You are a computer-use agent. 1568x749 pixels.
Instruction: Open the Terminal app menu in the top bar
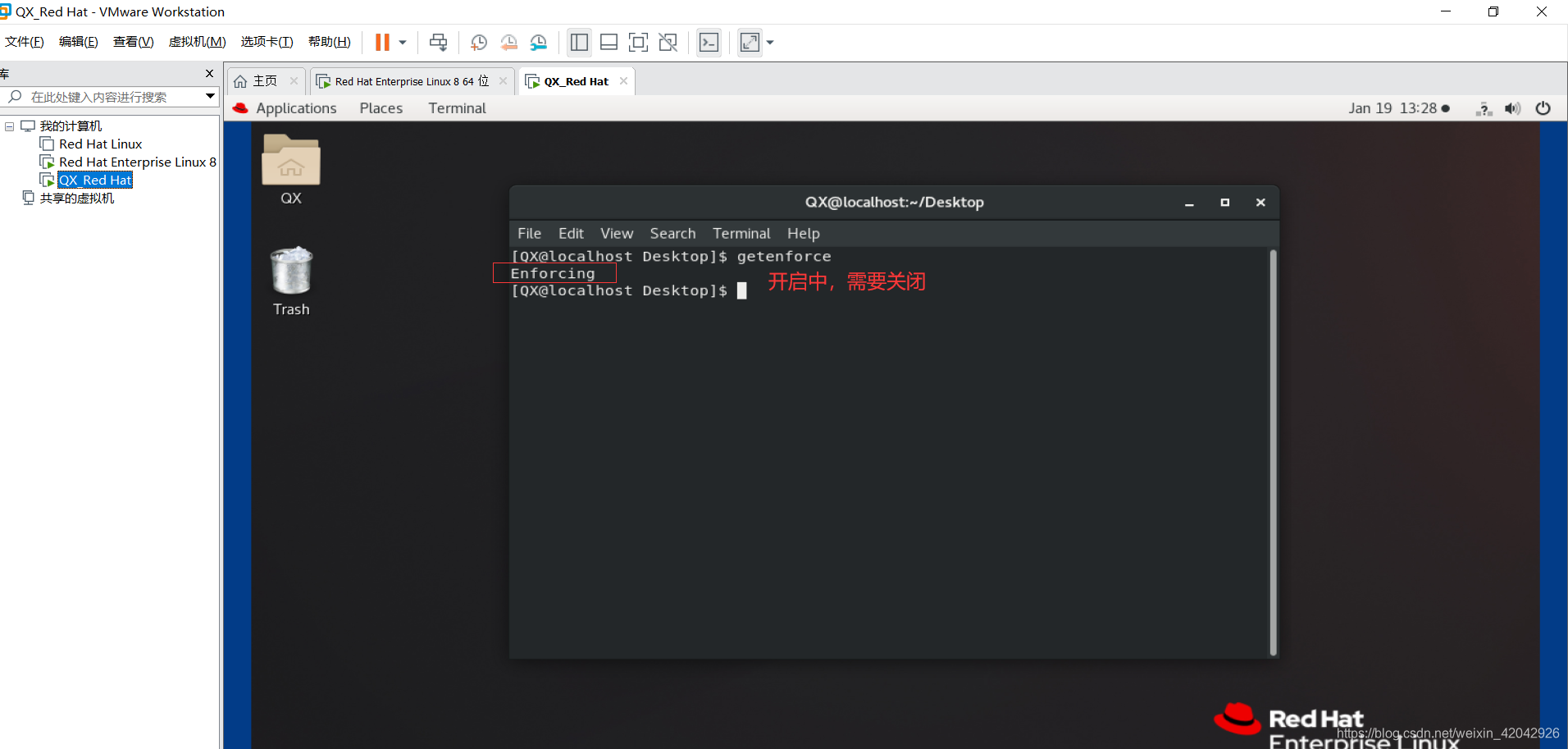[x=457, y=108]
